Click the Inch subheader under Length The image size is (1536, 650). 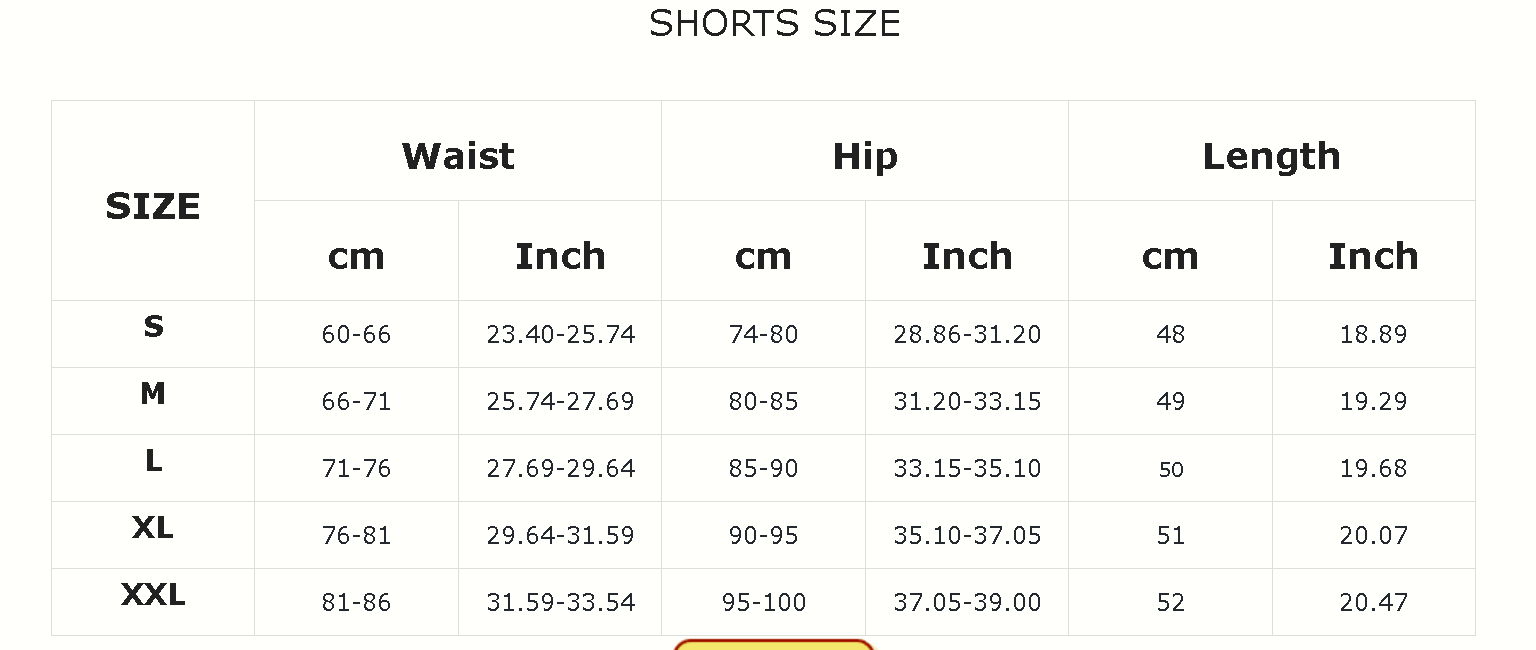(1373, 256)
